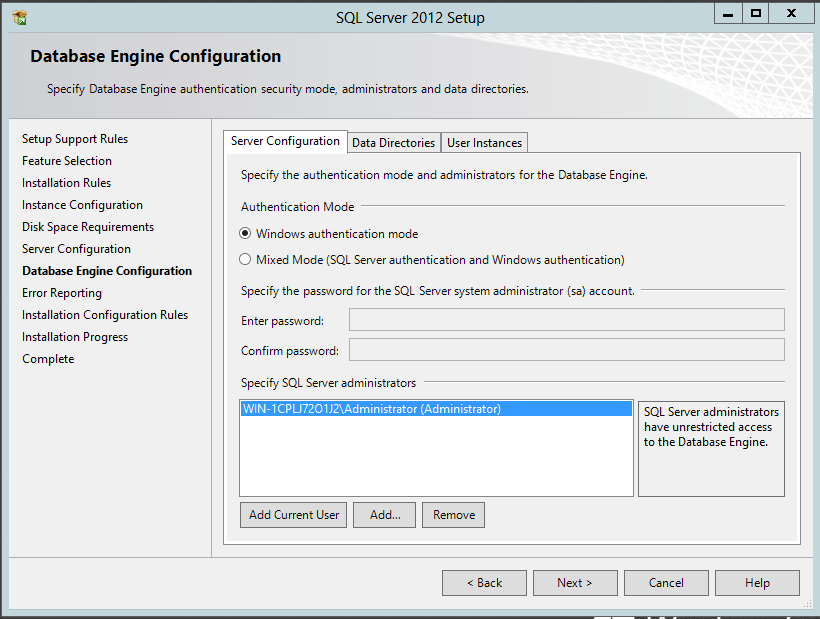This screenshot has height=619, width=820.
Task: Proceed with the Next > button
Action: point(575,583)
